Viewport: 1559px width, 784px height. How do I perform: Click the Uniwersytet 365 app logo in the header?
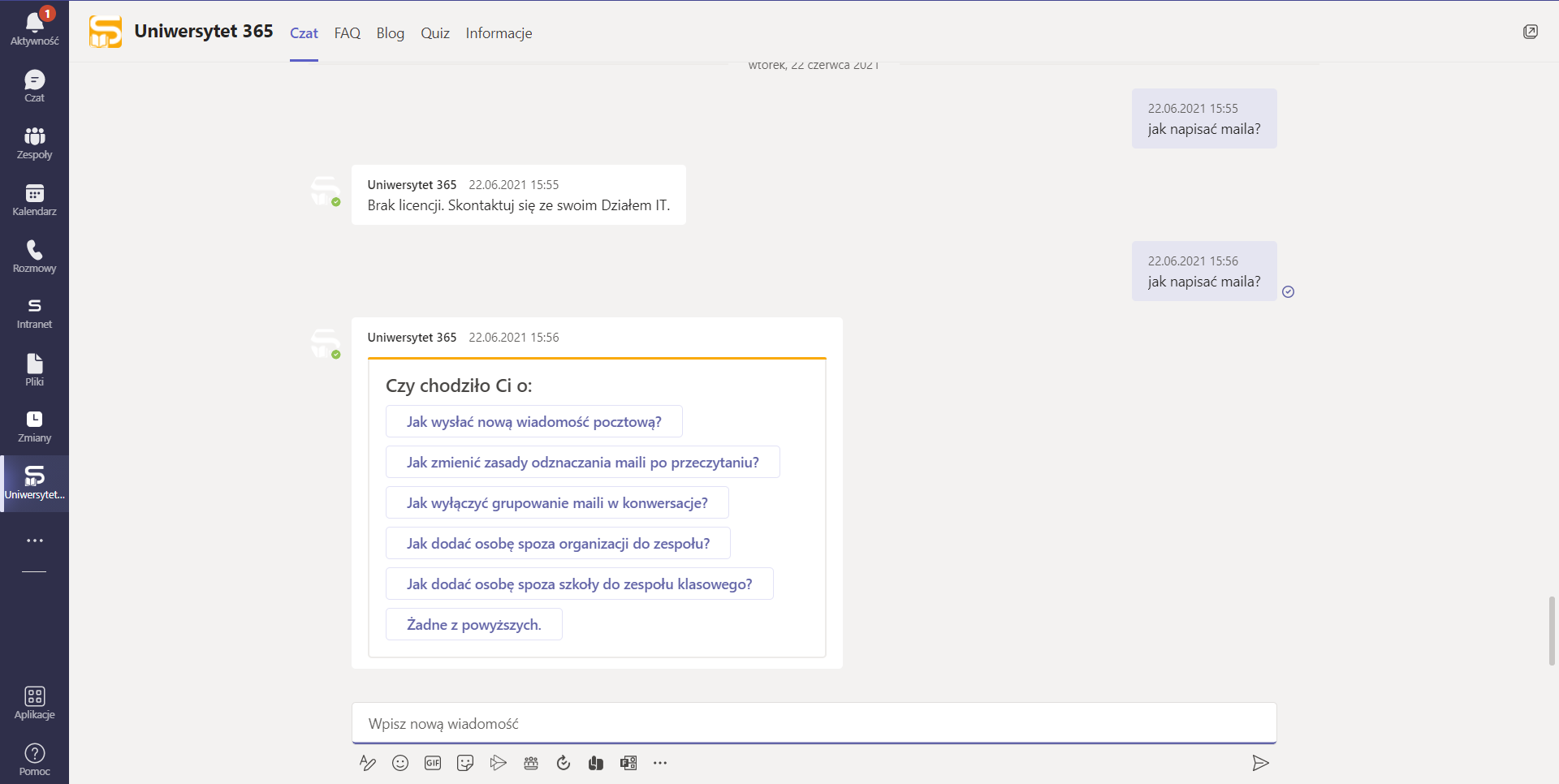point(106,32)
